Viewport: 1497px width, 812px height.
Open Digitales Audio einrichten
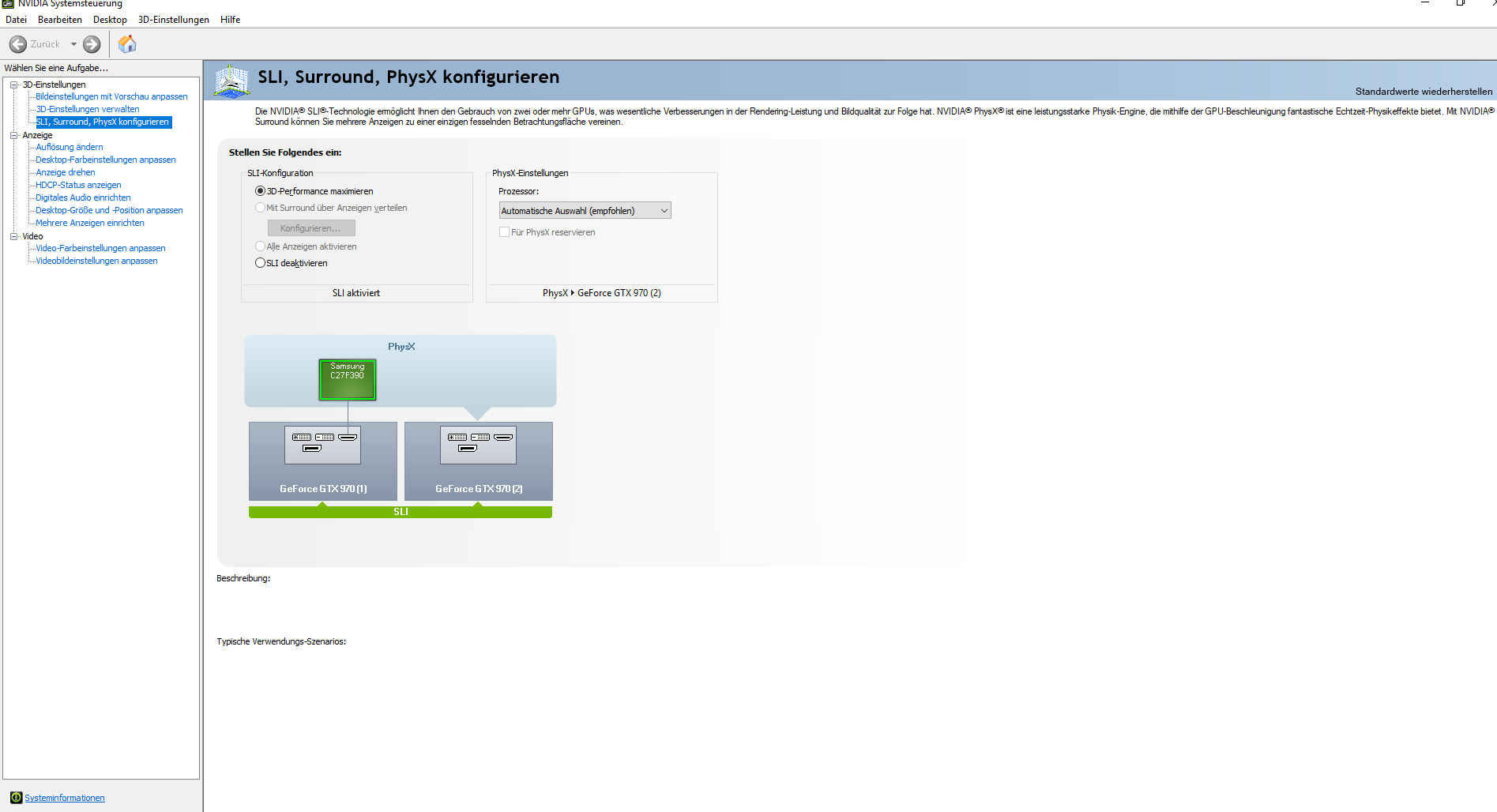tap(83, 197)
